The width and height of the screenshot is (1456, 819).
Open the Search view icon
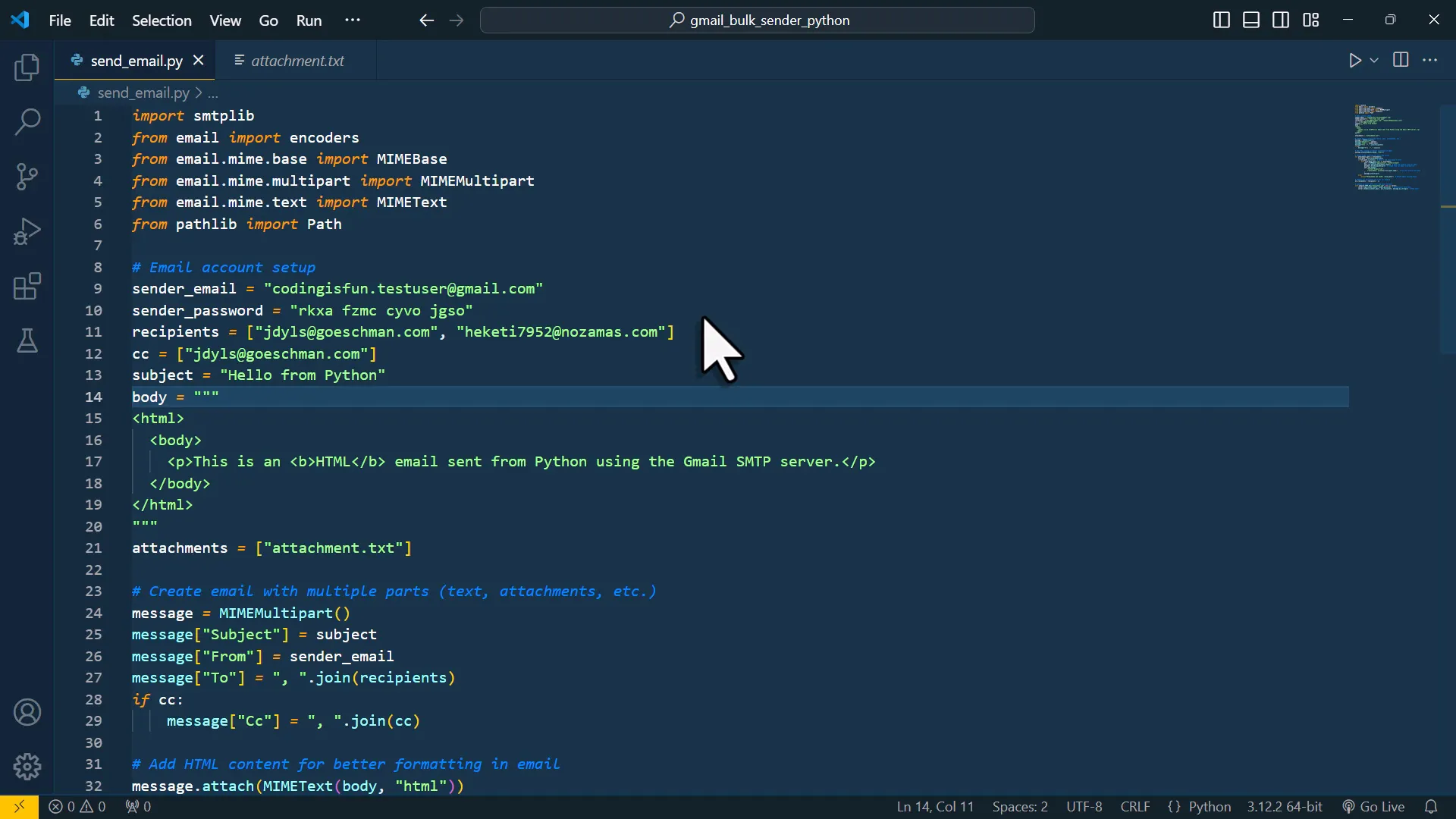click(27, 121)
